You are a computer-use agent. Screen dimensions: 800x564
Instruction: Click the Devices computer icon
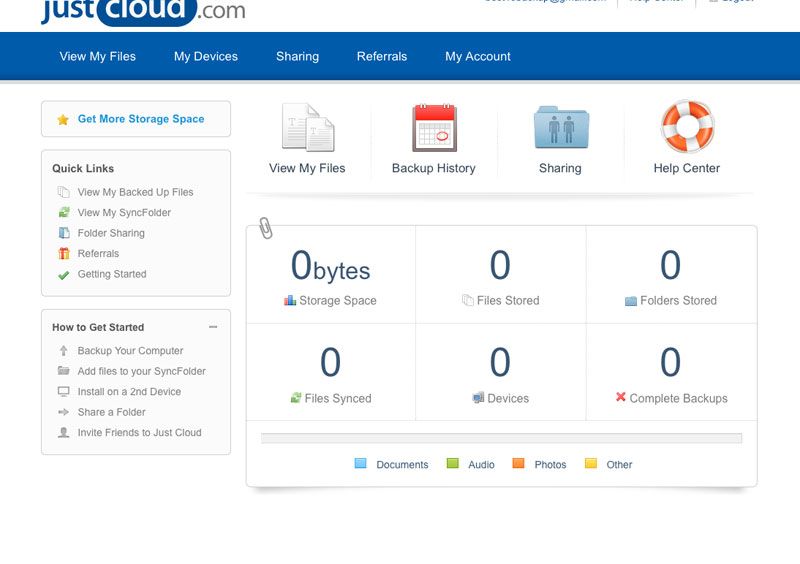coord(478,398)
